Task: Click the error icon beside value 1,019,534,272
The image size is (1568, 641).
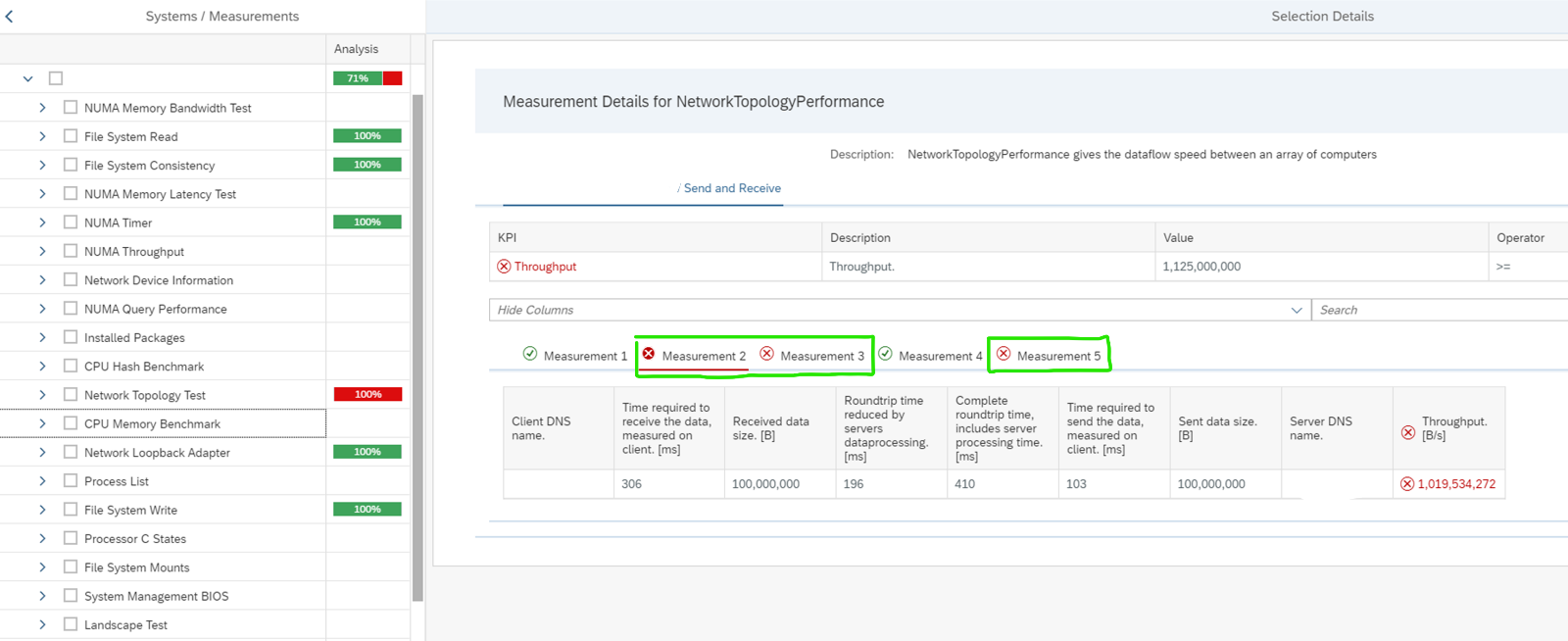Action: pos(1407,484)
